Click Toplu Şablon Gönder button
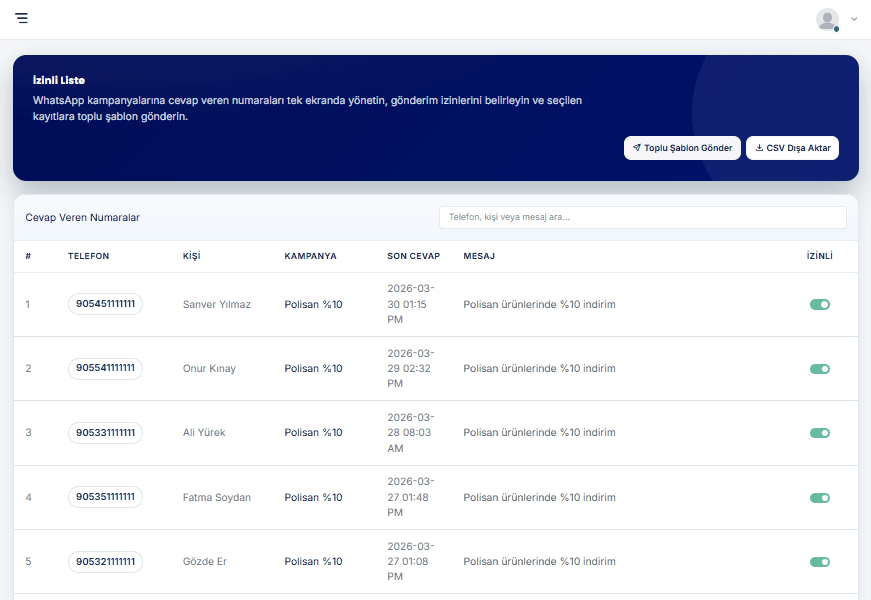Screen dimensions: 871x600 click(682, 148)
